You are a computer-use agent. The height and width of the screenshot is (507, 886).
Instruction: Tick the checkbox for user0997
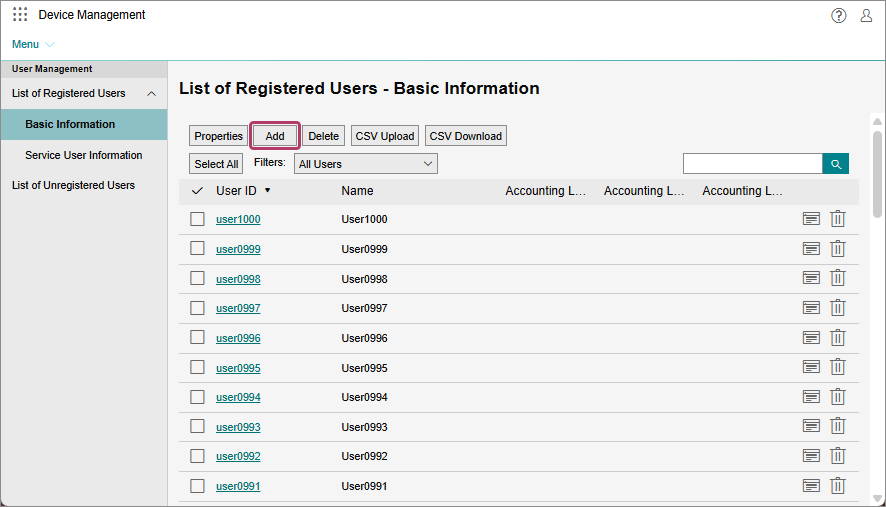[x=197, y=308]
